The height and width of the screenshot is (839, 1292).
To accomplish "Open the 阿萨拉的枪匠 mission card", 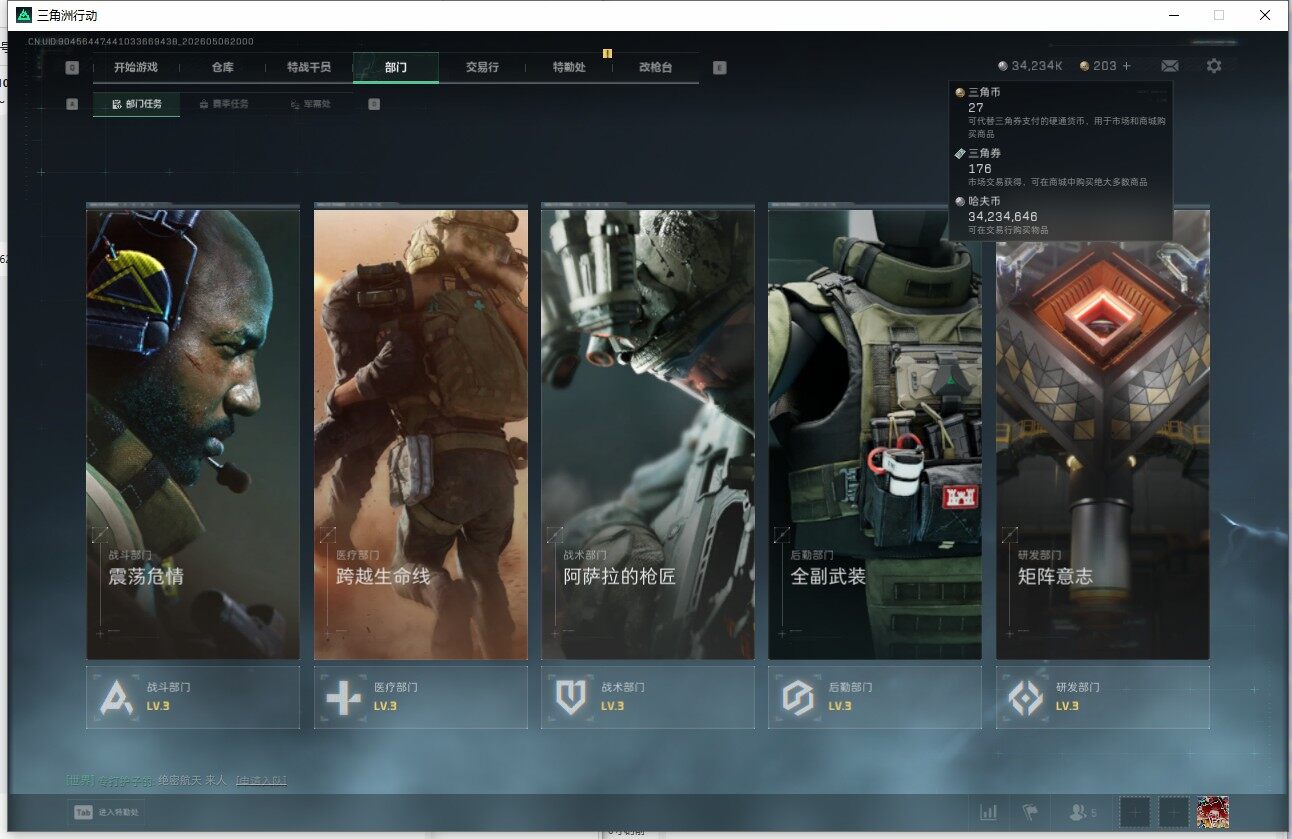I will [x=648, y=434].
